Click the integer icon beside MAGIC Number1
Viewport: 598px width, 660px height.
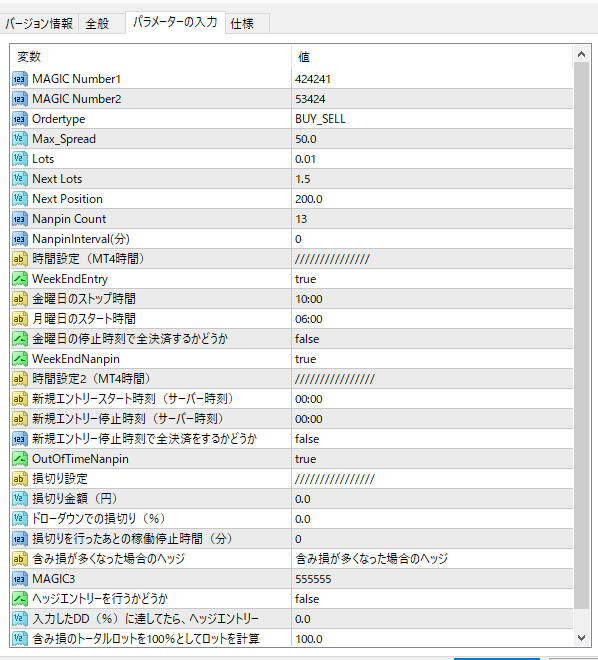coord(20,79)
